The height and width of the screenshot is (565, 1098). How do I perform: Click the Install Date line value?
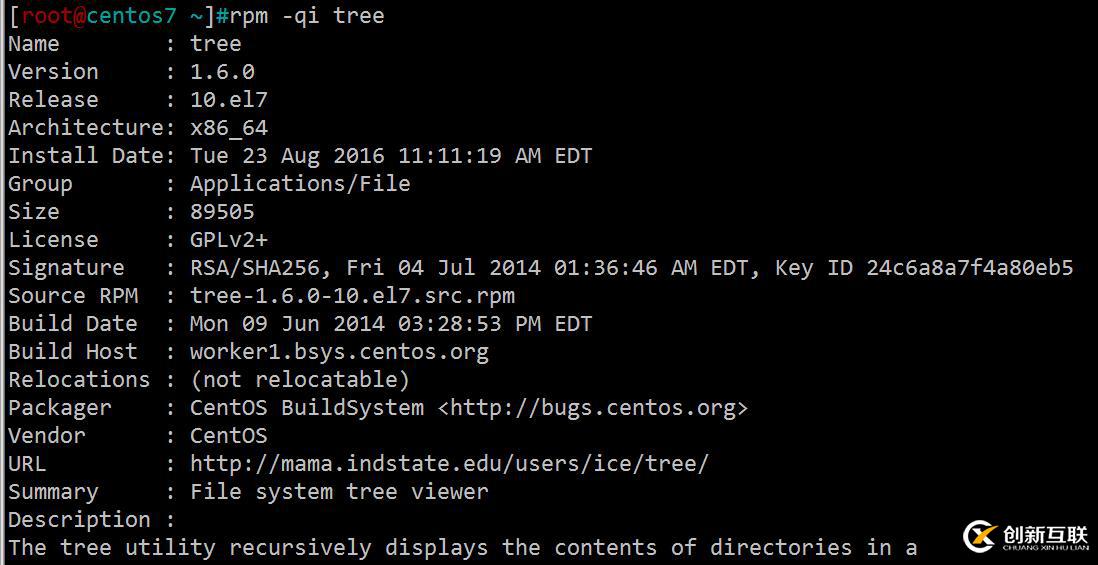coord(391,155)
